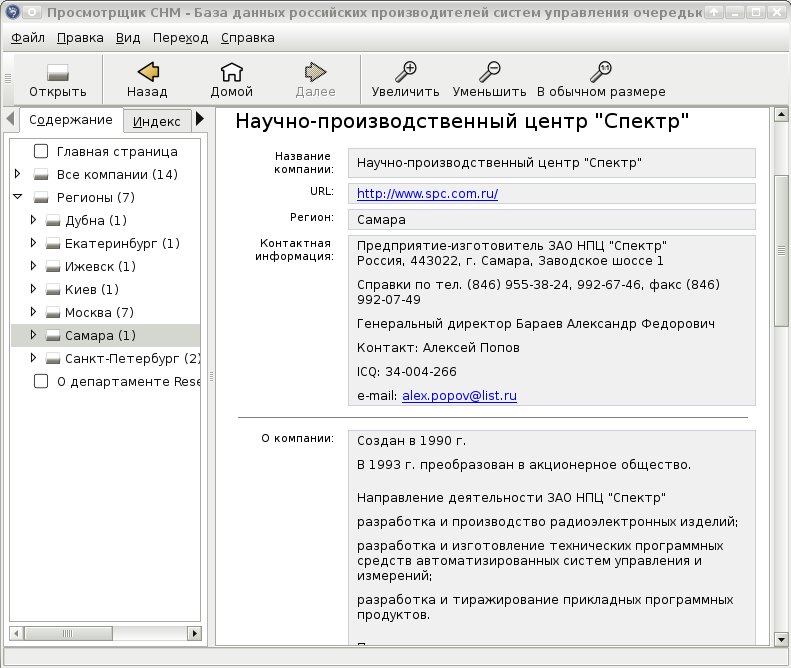791x668 pixels.
Task: Click the book icon beside Все компании (14)
Action: click(x=41, y=175)
